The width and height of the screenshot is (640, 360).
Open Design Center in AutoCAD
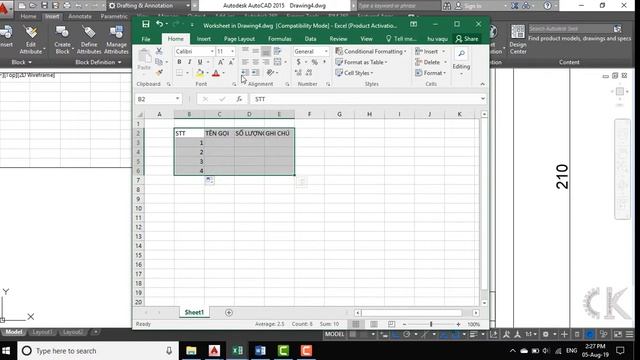point(518,40)
